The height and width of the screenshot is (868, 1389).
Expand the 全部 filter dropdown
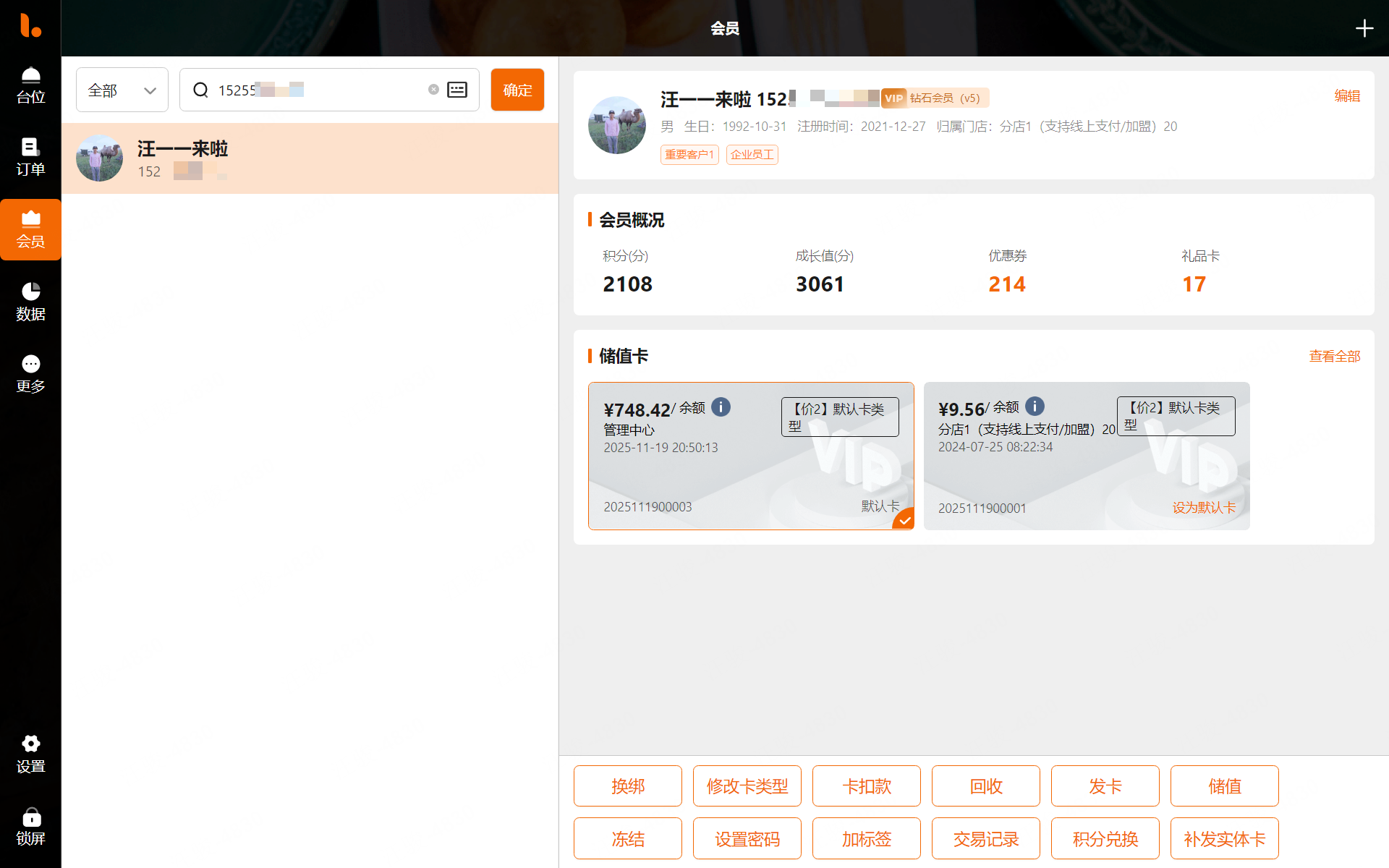tap(122, 90)
